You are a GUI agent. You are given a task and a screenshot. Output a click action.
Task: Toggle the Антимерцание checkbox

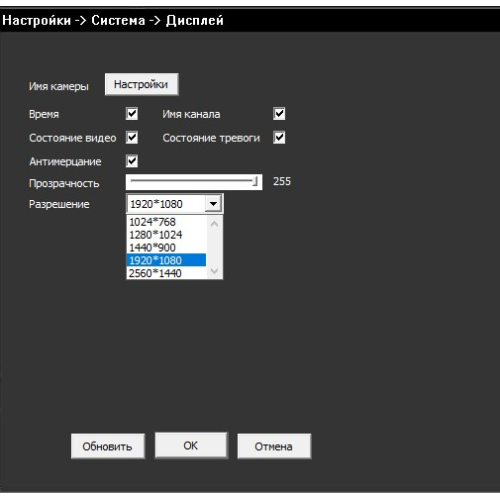(x=132, y=161)
